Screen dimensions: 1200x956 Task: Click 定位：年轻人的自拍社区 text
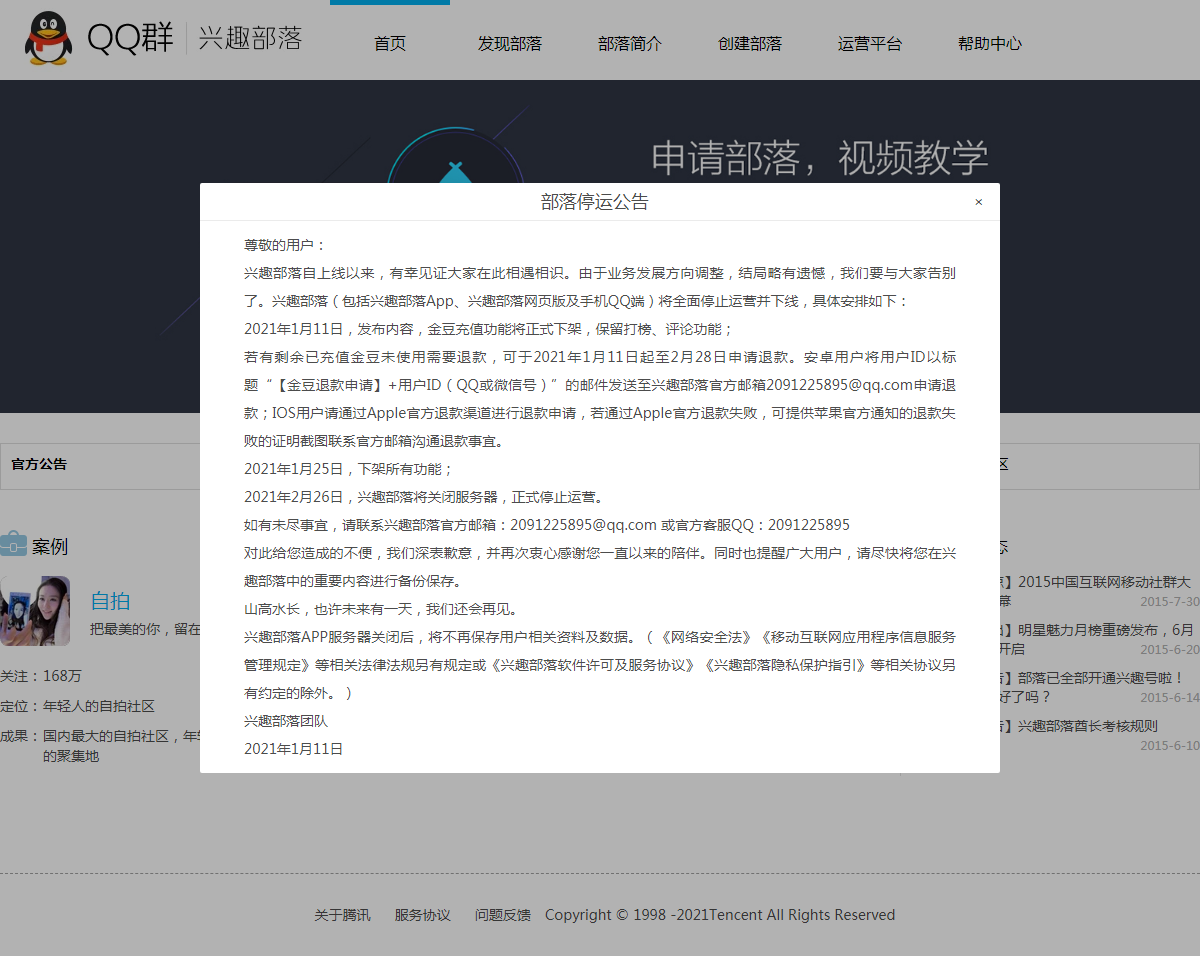(x=77, y=706)
